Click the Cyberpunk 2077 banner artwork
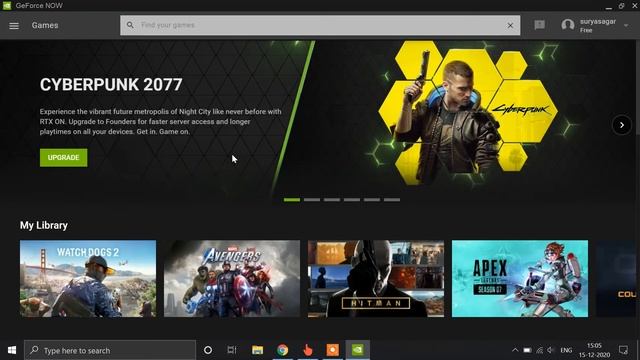The width and height of the screenshot is (640, 360). point(467,114)
